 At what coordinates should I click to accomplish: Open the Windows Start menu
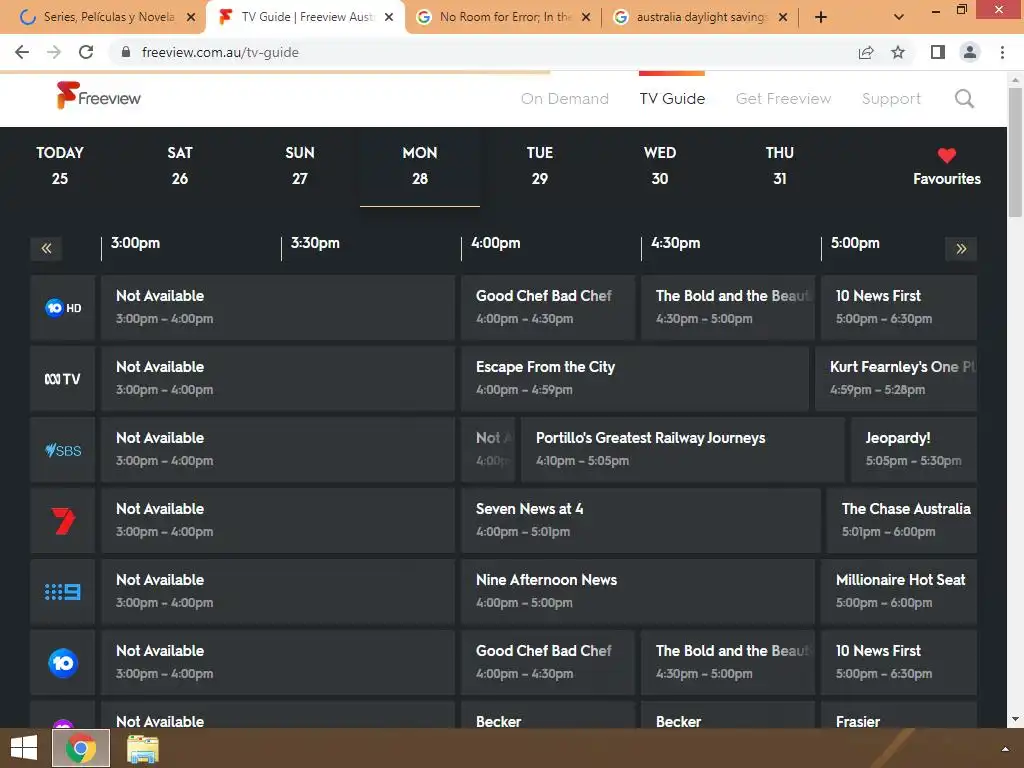[24, 748]
